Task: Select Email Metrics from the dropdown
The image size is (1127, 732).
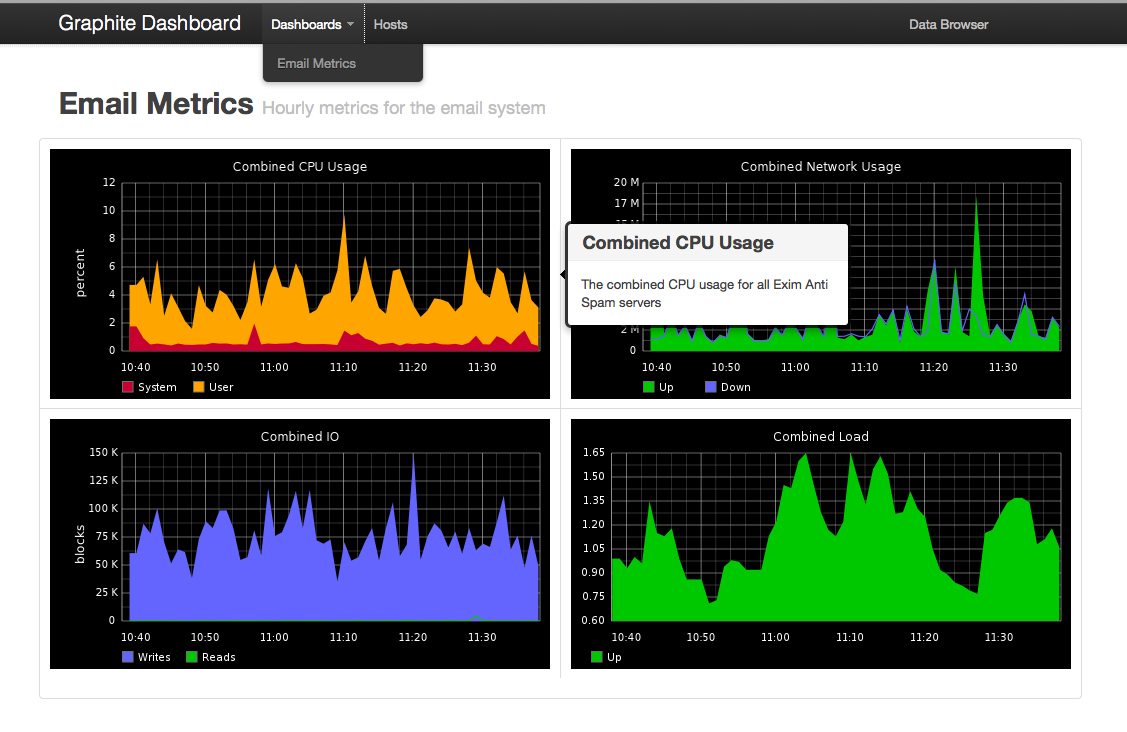Action: click(x=316, y=63)
